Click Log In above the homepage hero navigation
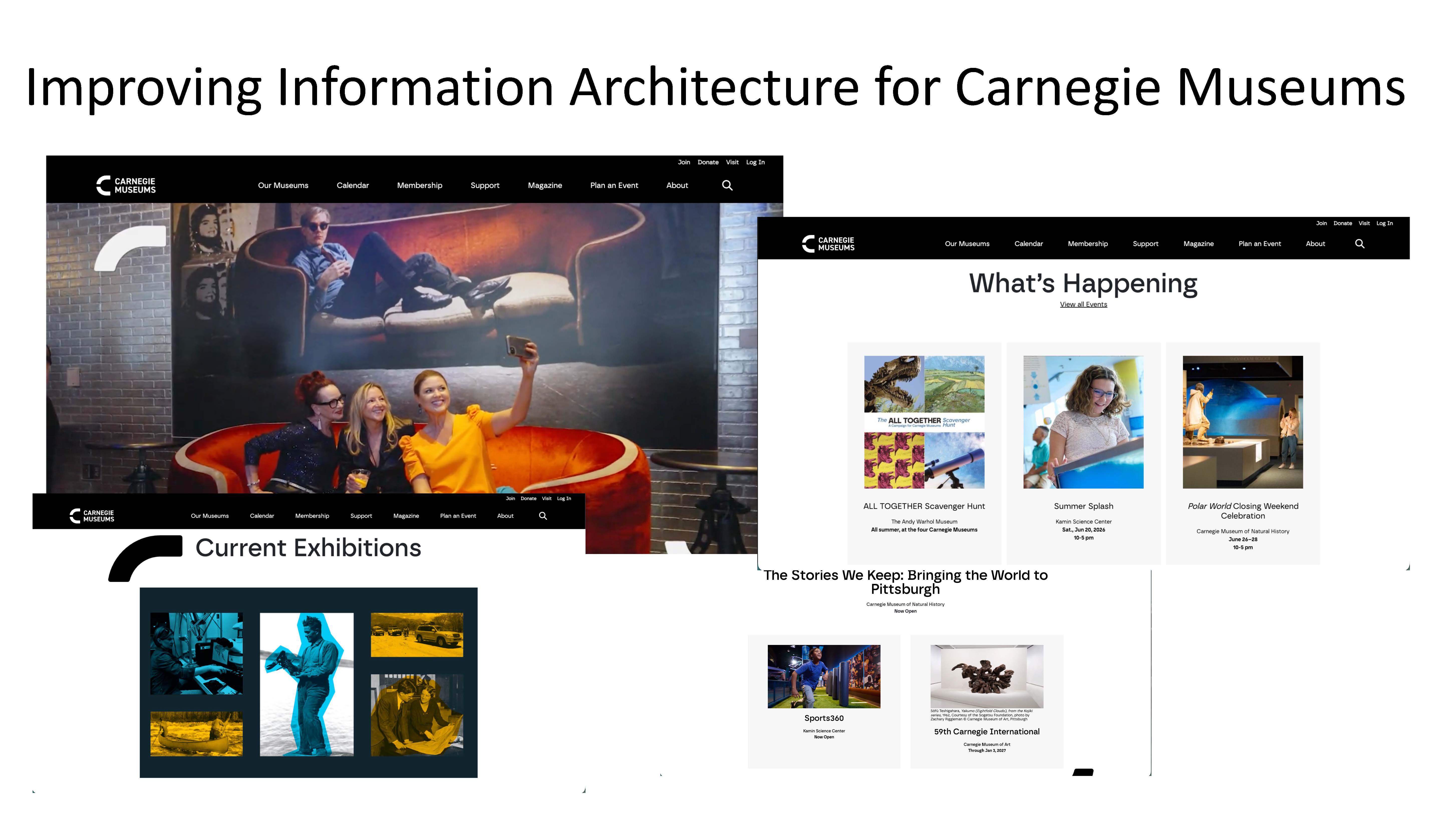The image size is (1456, 819). coord(755,162)
